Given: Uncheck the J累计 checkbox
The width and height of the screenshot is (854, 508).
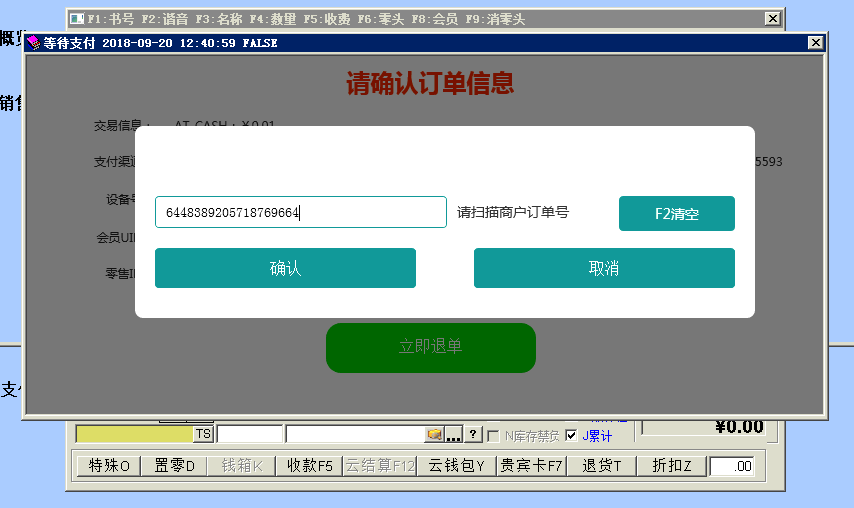Looking at the screenshot, I should [x=571, y=435].
